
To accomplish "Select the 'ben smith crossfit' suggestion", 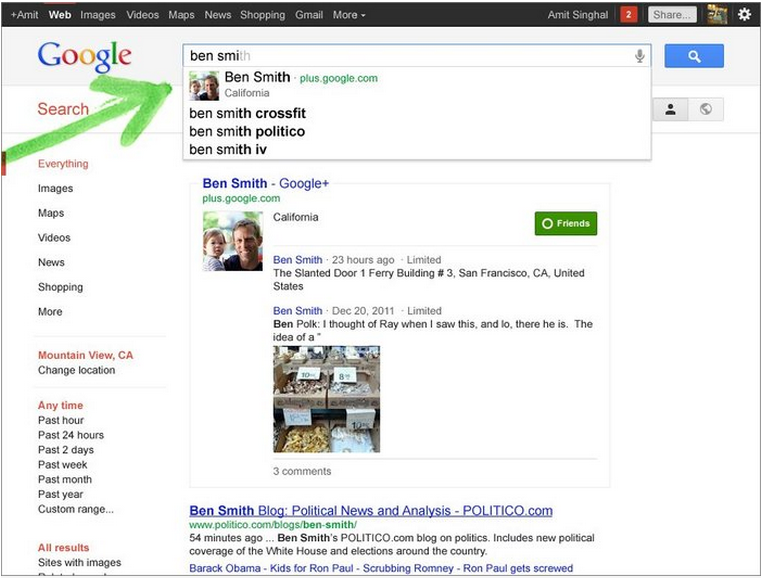I will [247, 114].
